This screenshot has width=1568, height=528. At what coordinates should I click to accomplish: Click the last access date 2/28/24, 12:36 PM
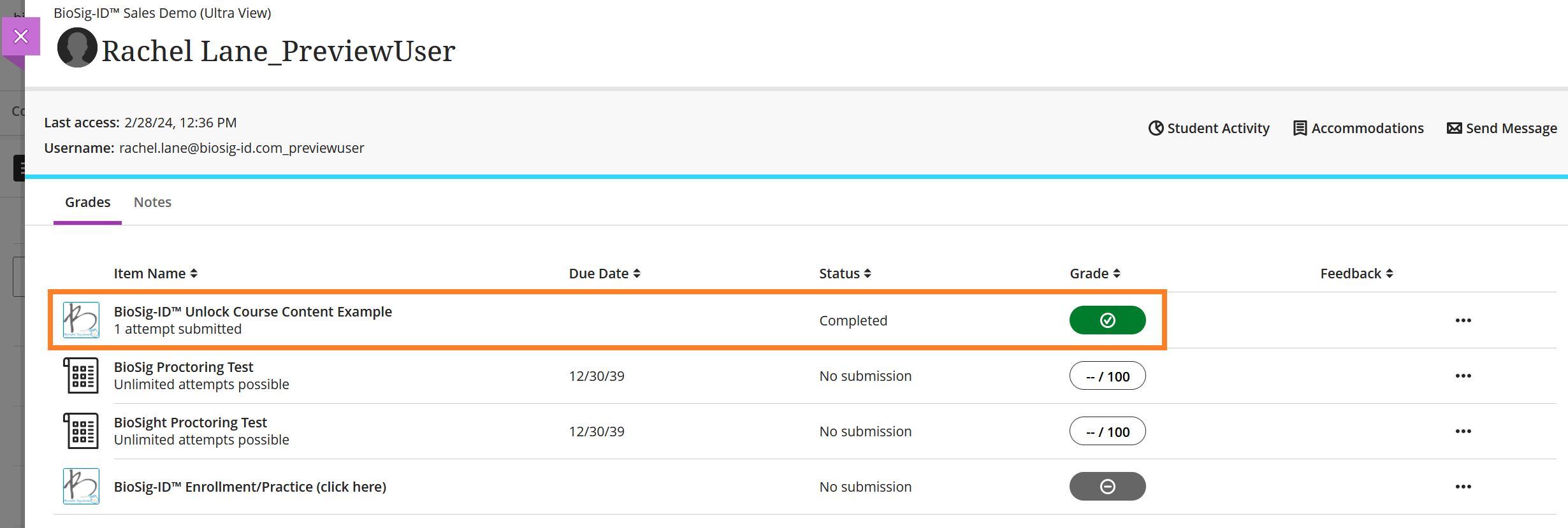click(x=180, y=122)
